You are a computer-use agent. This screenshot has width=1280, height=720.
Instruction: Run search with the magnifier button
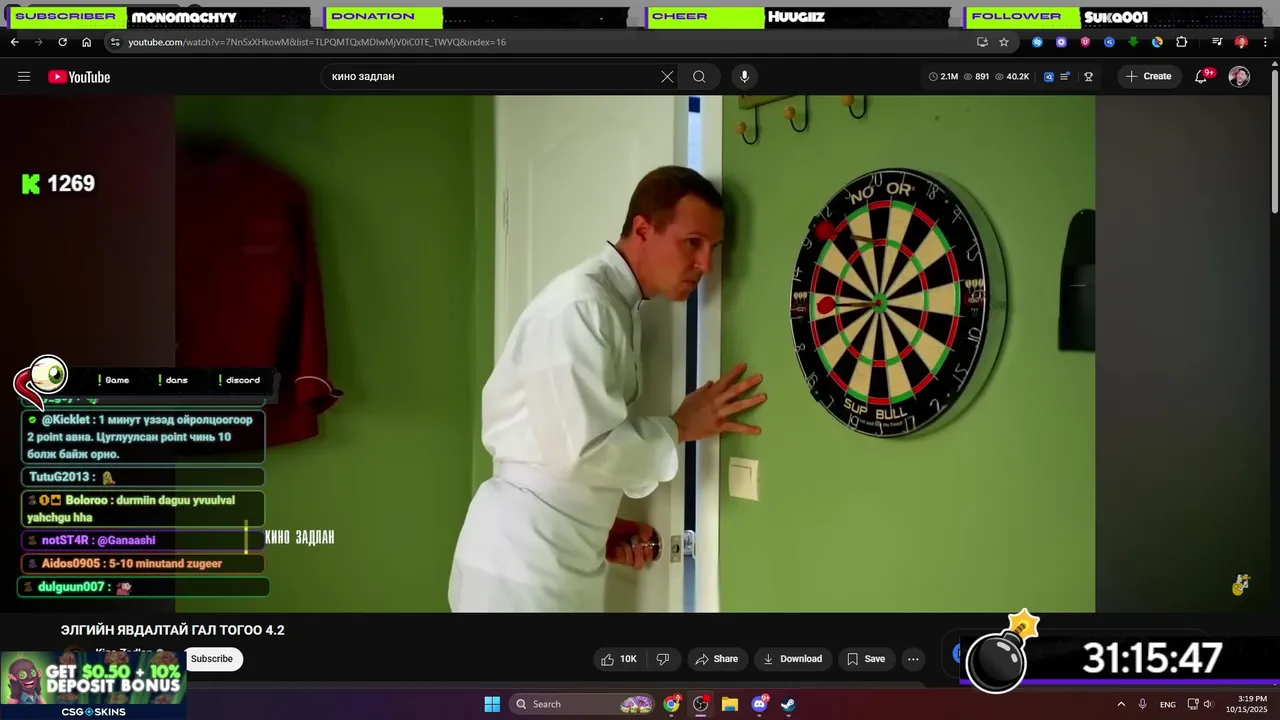[699, 77]
